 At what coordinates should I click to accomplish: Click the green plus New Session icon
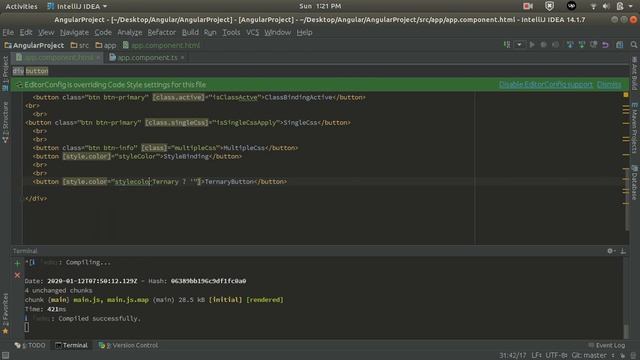(17, 264)
